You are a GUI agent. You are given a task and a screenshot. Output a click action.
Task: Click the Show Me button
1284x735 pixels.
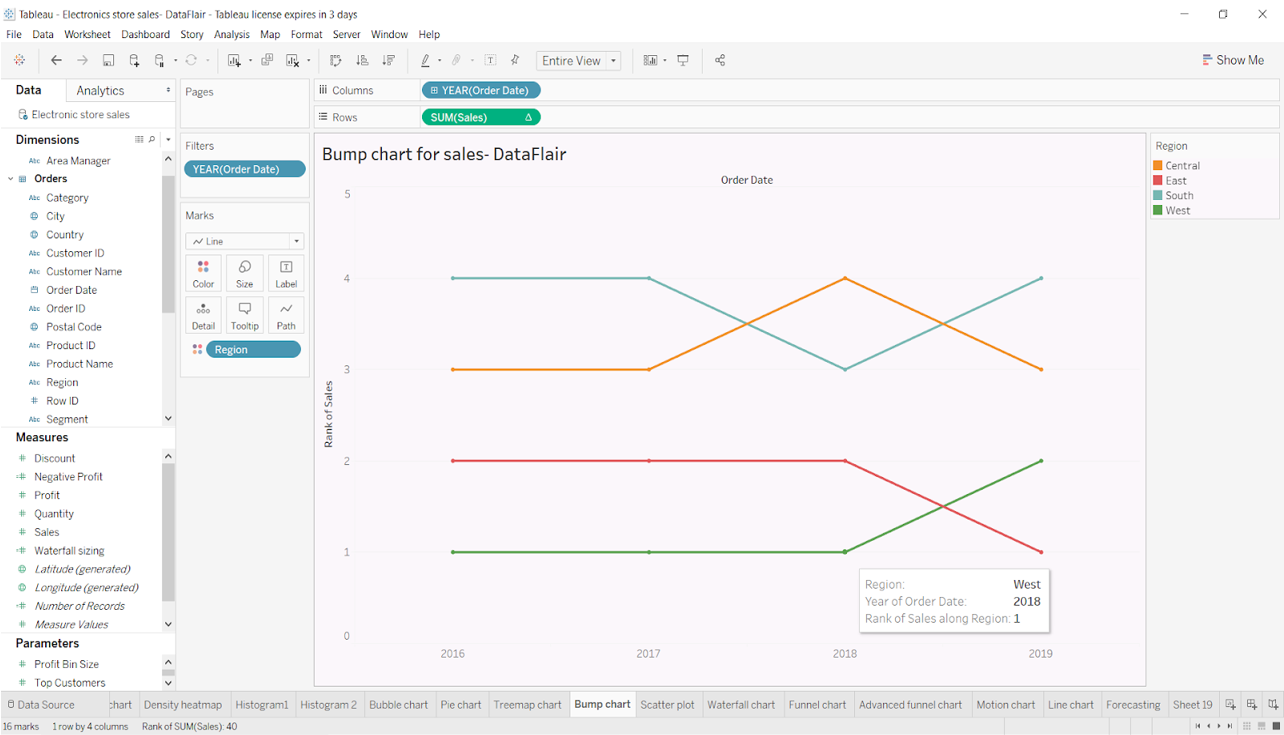(x=1233, y=60)
